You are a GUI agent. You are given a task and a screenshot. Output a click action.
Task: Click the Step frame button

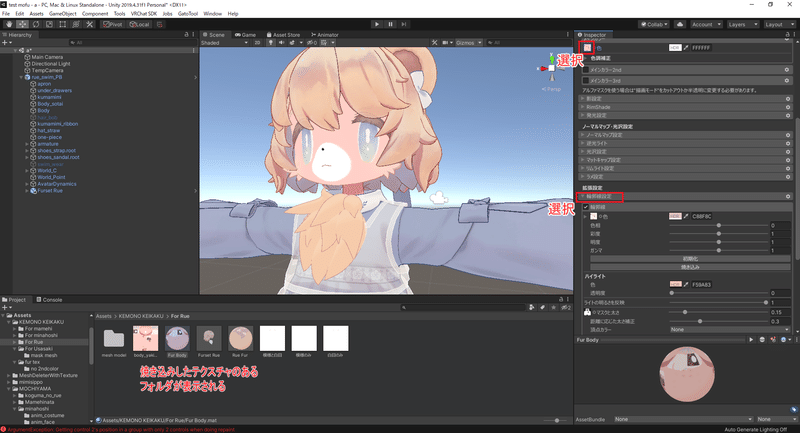[404, 24]
